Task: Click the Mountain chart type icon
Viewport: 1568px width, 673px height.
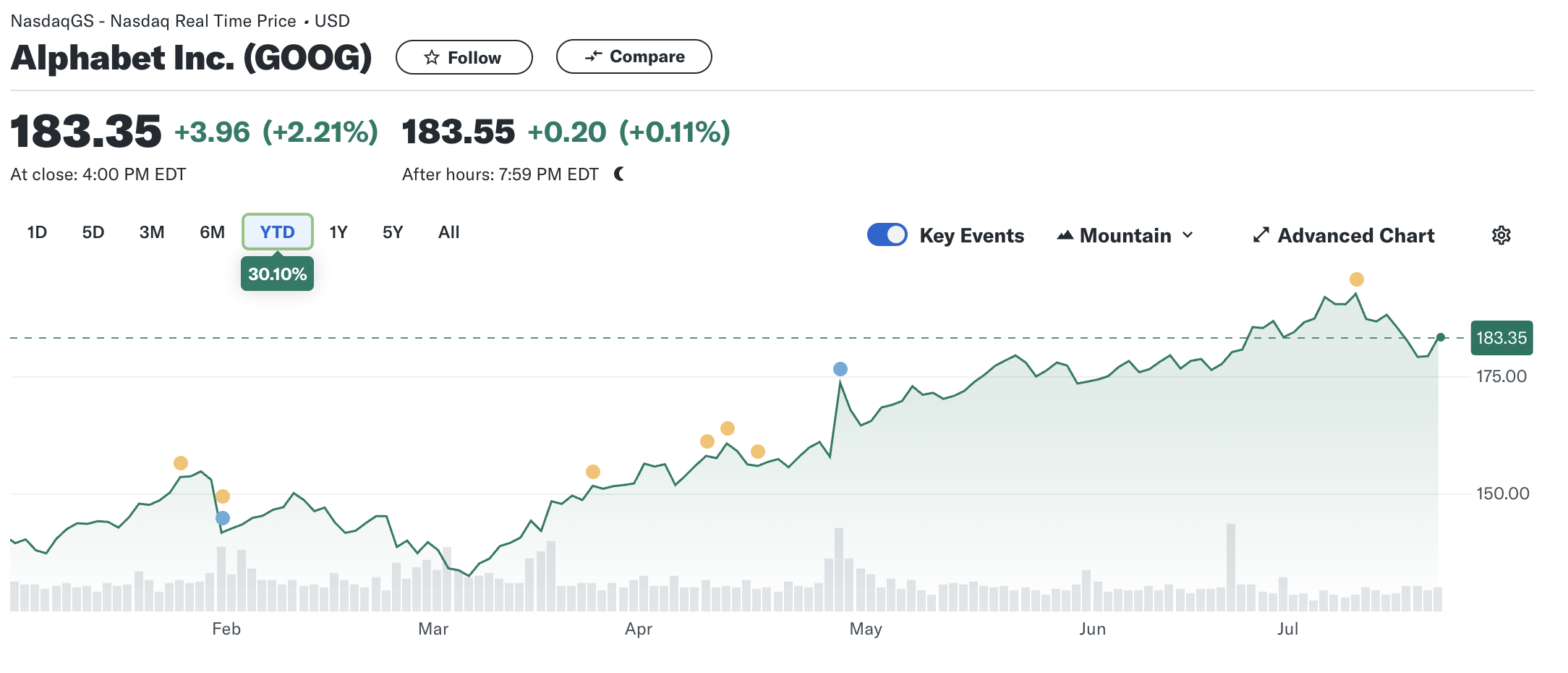Action: click(x=1064, y=235)
